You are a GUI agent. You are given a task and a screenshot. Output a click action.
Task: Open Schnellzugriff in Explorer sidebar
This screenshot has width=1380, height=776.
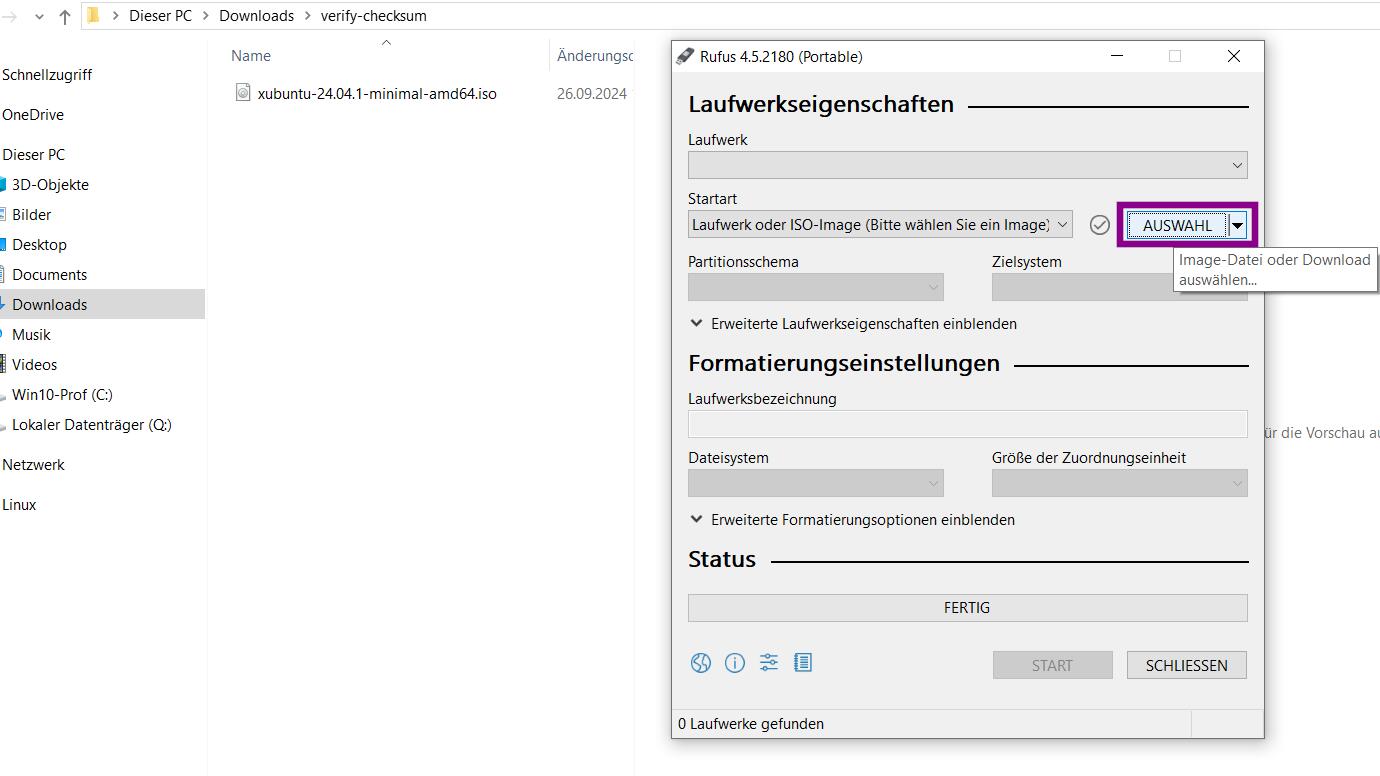point(47,75)
